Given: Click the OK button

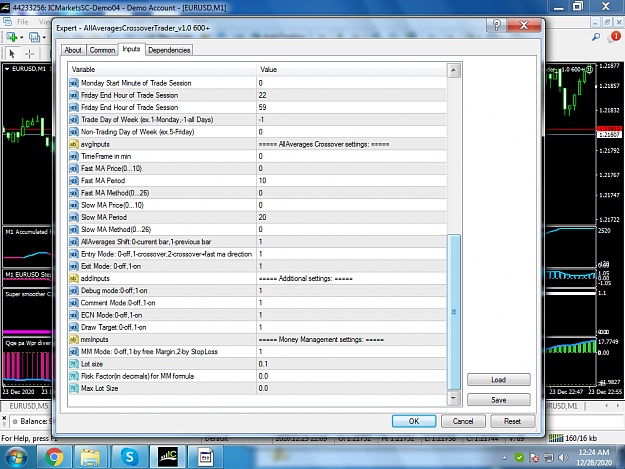Looking at the screenshot, I should (x=414, y=421).
